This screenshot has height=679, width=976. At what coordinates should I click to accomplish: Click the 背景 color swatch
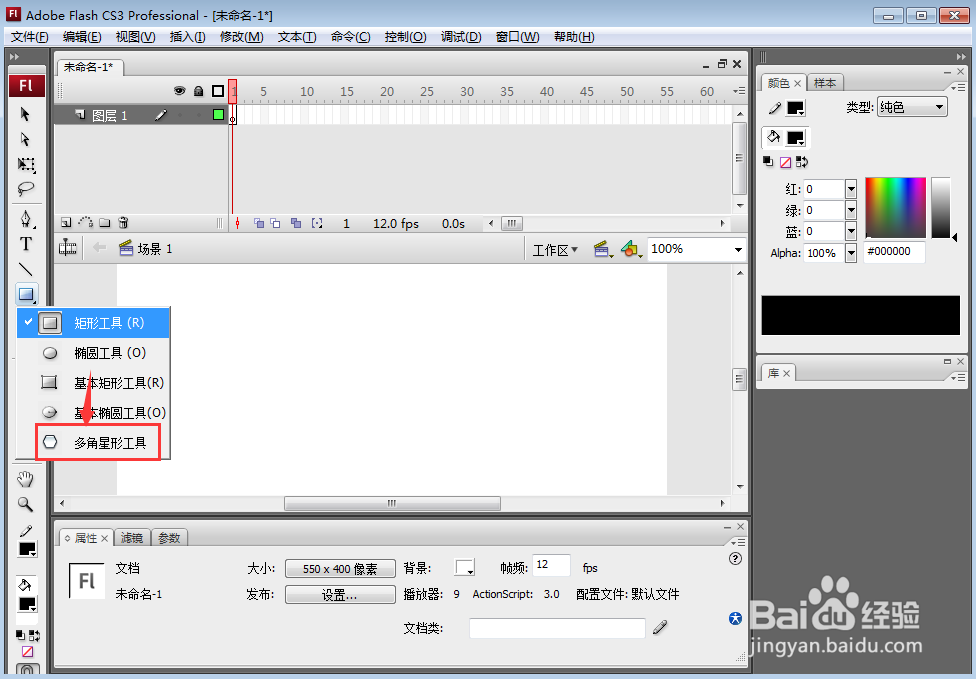pyautogui.click(x=464, y=568)
